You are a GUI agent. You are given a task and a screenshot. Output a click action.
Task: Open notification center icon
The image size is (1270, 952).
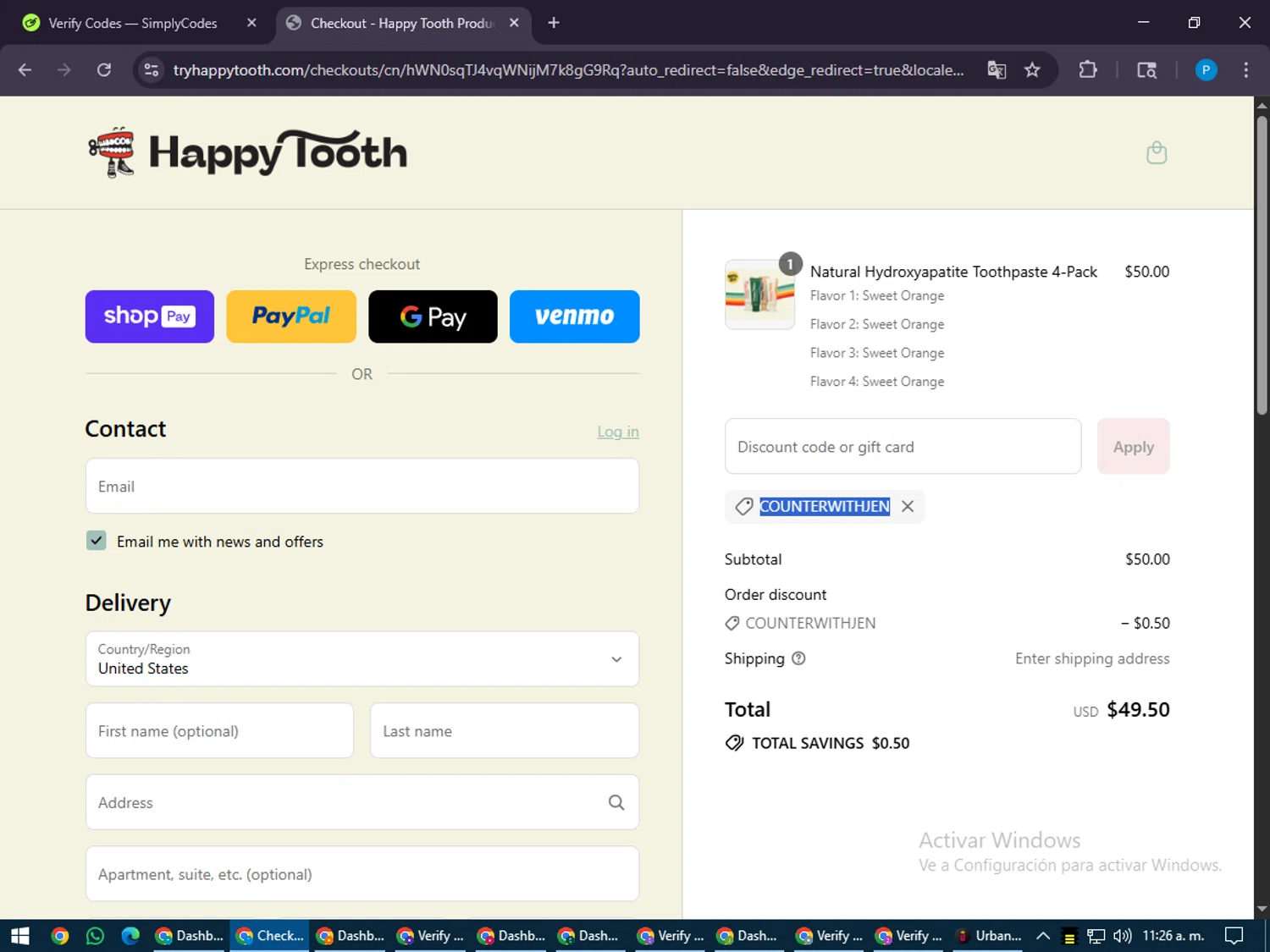click(1234, 935)
